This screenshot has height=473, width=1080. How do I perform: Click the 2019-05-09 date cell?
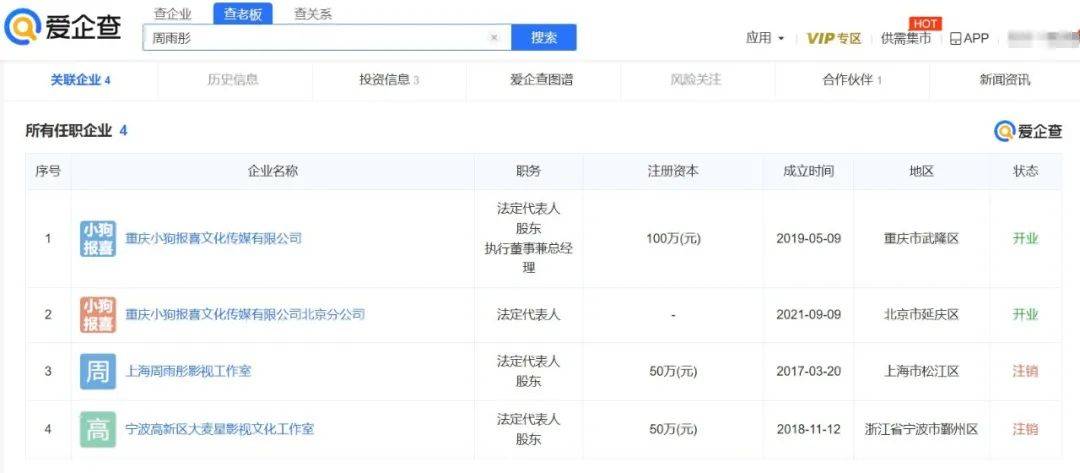pyautogui.click(x=809, y=239)
